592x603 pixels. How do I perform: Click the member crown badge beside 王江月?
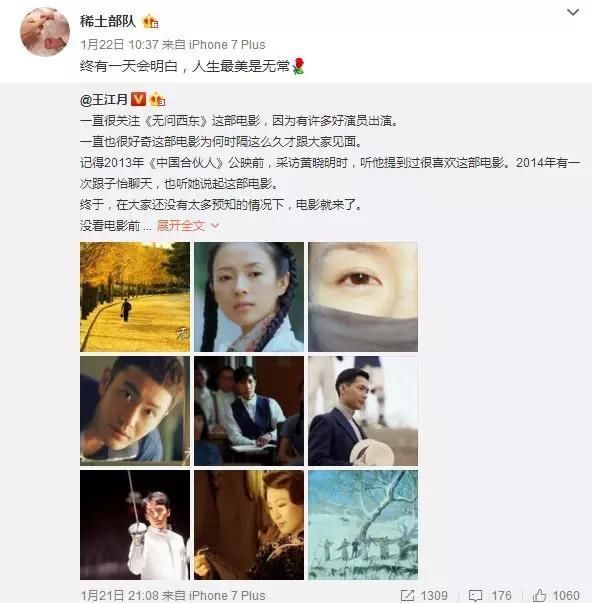click(157, 100)
